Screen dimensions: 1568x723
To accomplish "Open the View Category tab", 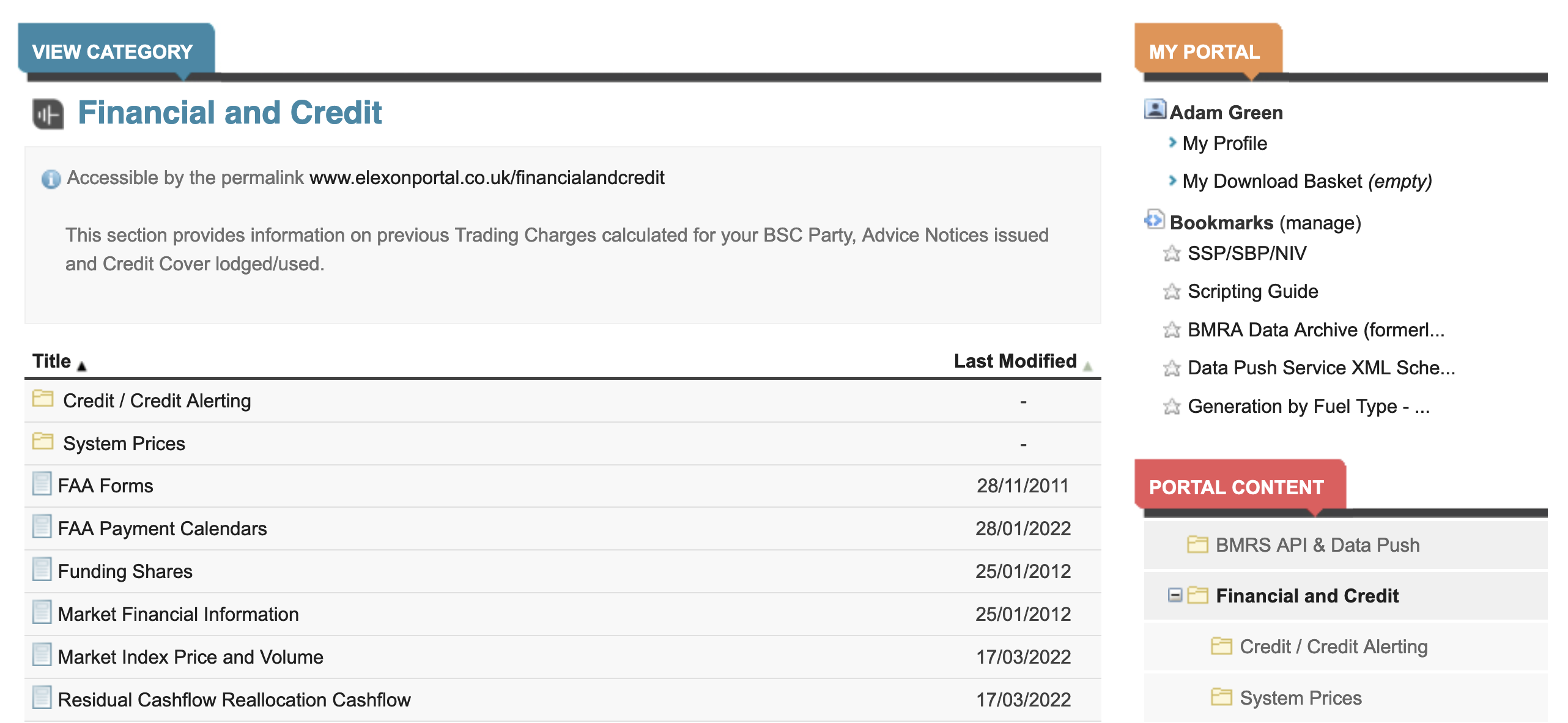I will [x=113, y=51].
